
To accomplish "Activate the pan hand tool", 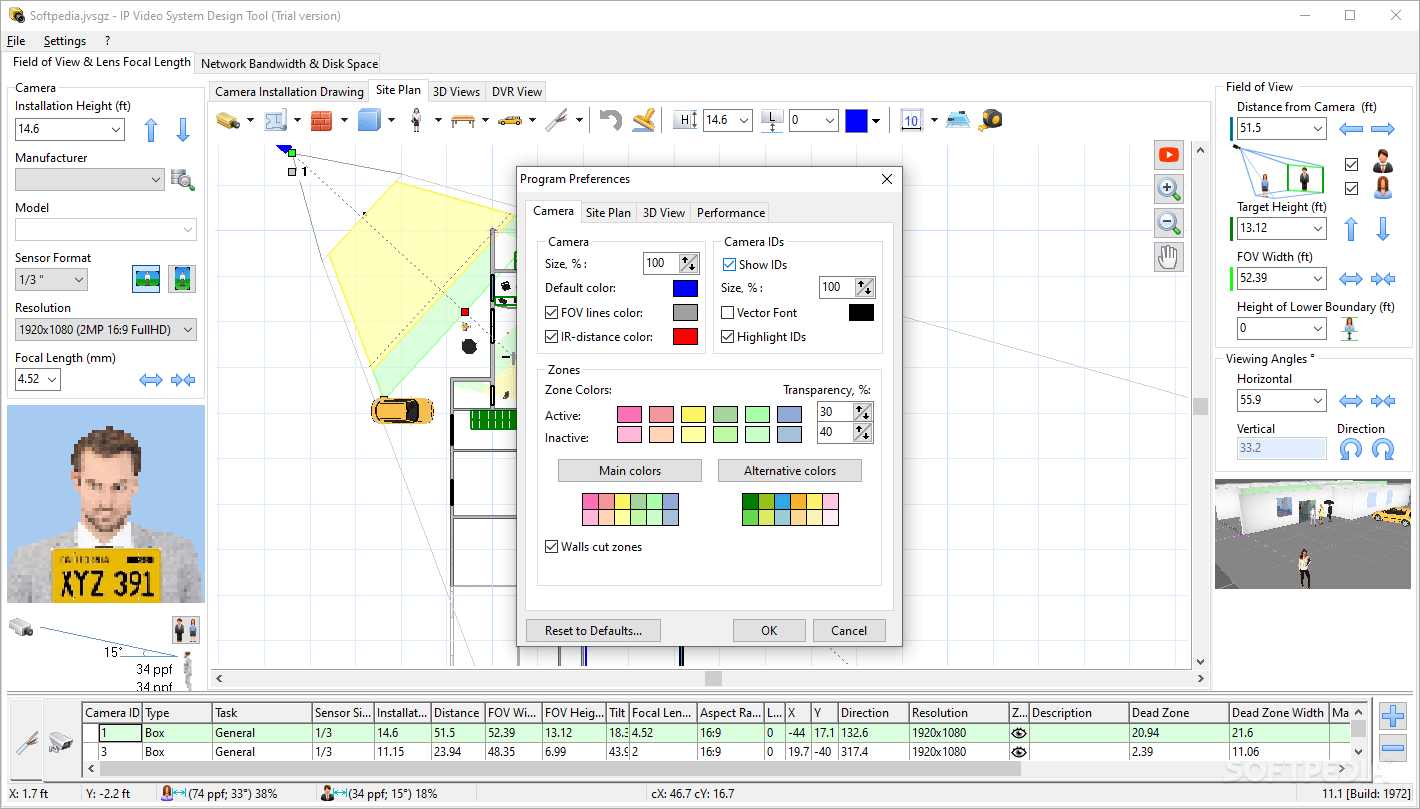I will click(1168, 257).
